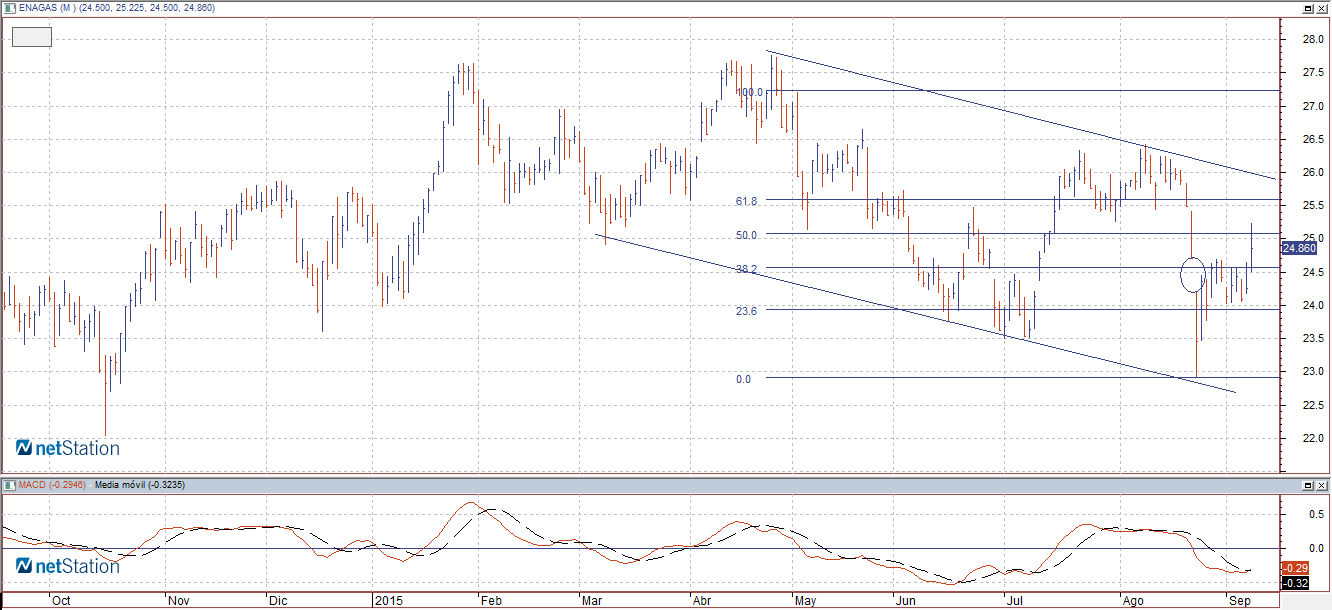Viewport: 1332px width, 610px height.
Task: Click the Media móvil (-0.3235) label
Action: (x=139, y=485)
